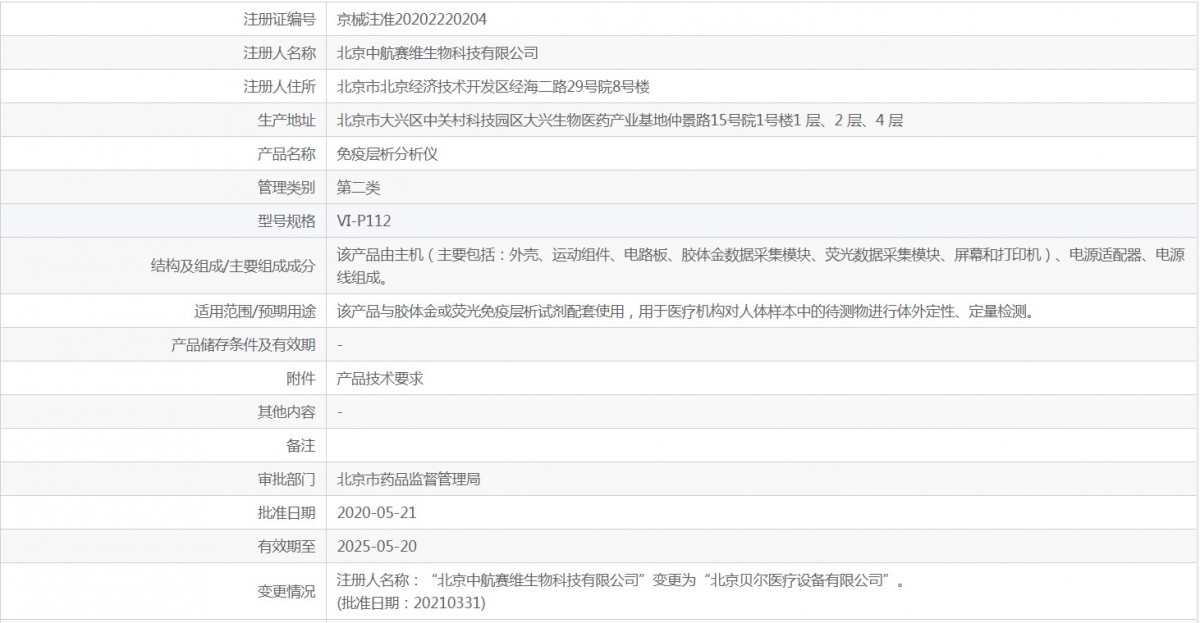Select registrant name 北京中航赛维生物科技有限公司
The height and width of the screenshot is (623, 1200).
point(438,52)
